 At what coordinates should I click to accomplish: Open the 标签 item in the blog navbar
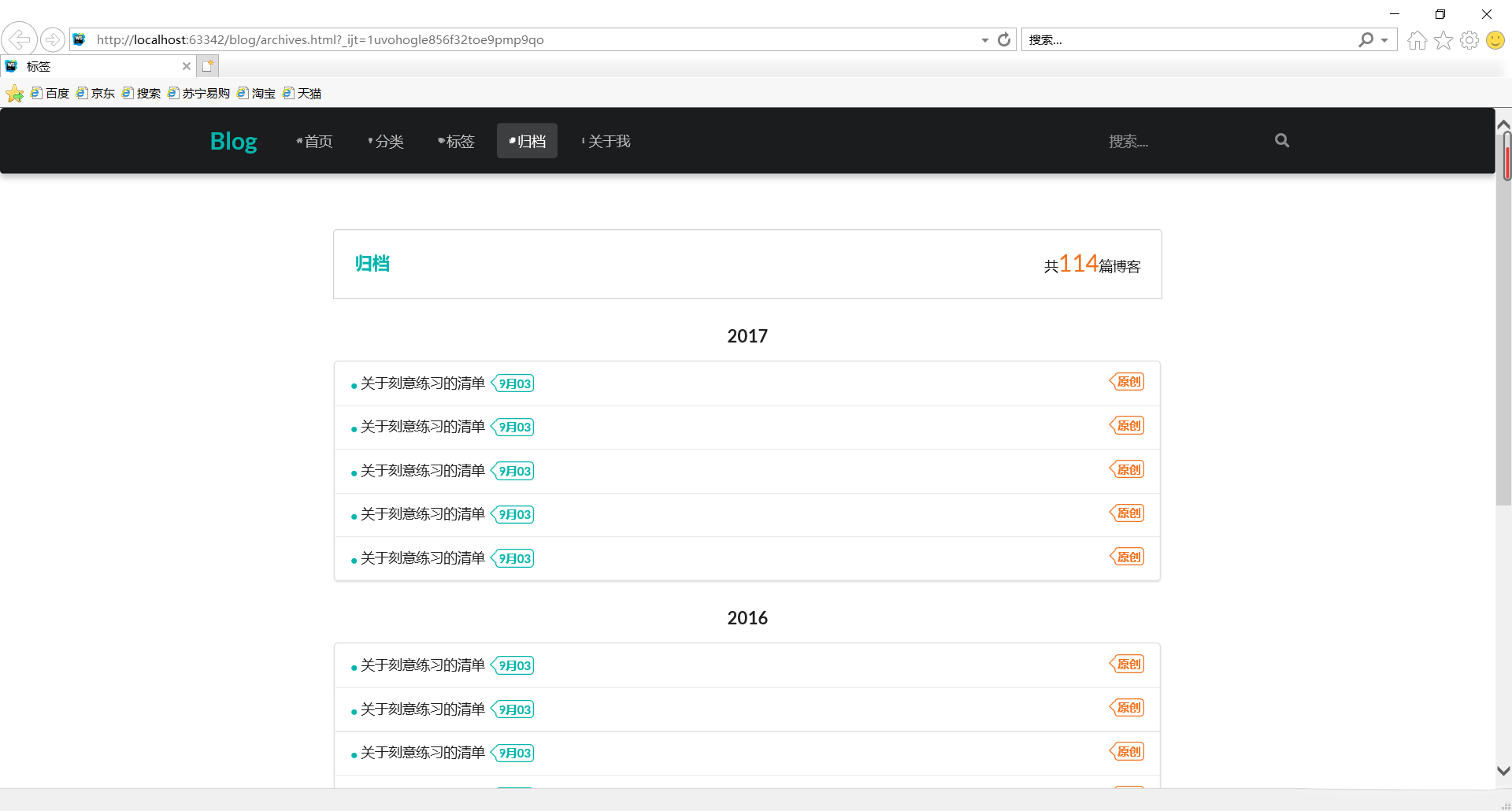click(456, 141)
